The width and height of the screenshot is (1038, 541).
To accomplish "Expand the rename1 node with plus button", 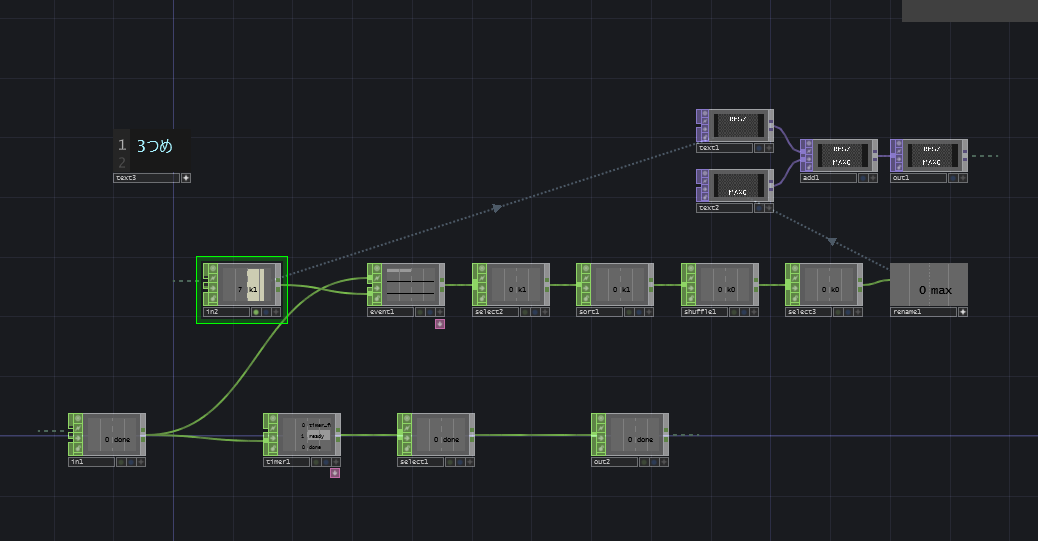I will click(963, 312).
